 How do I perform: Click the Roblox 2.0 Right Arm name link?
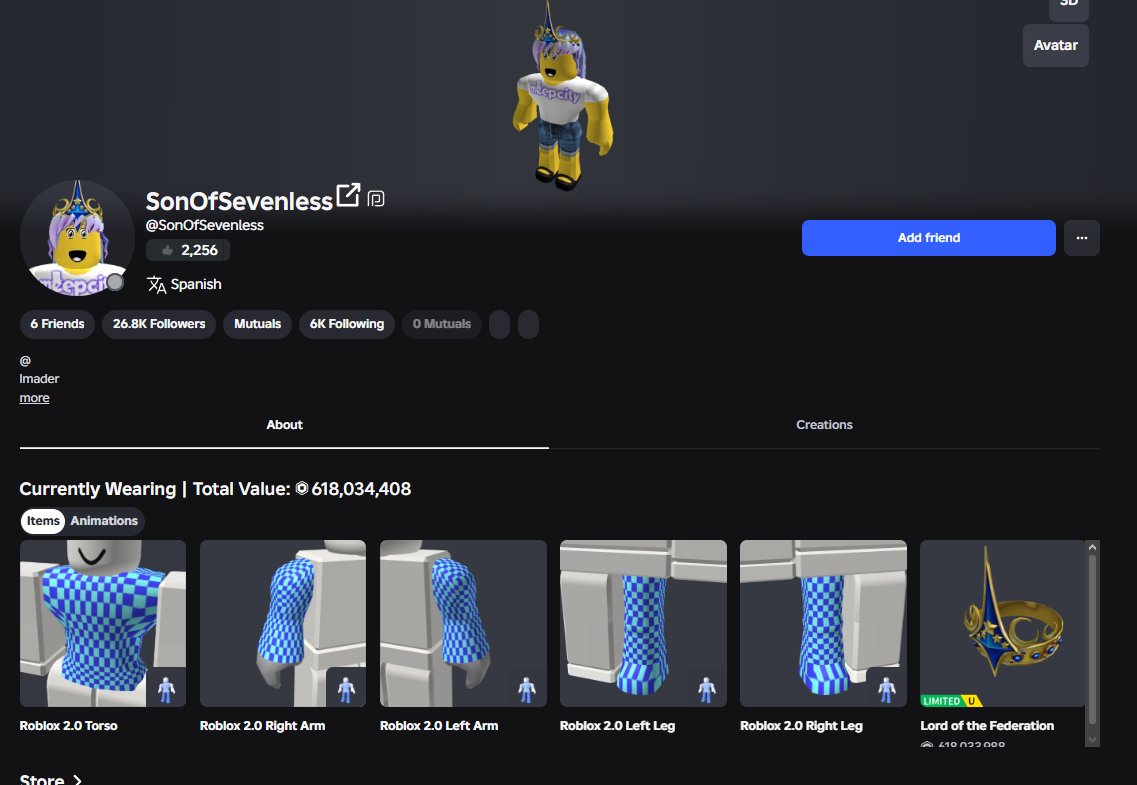(262, 726)
